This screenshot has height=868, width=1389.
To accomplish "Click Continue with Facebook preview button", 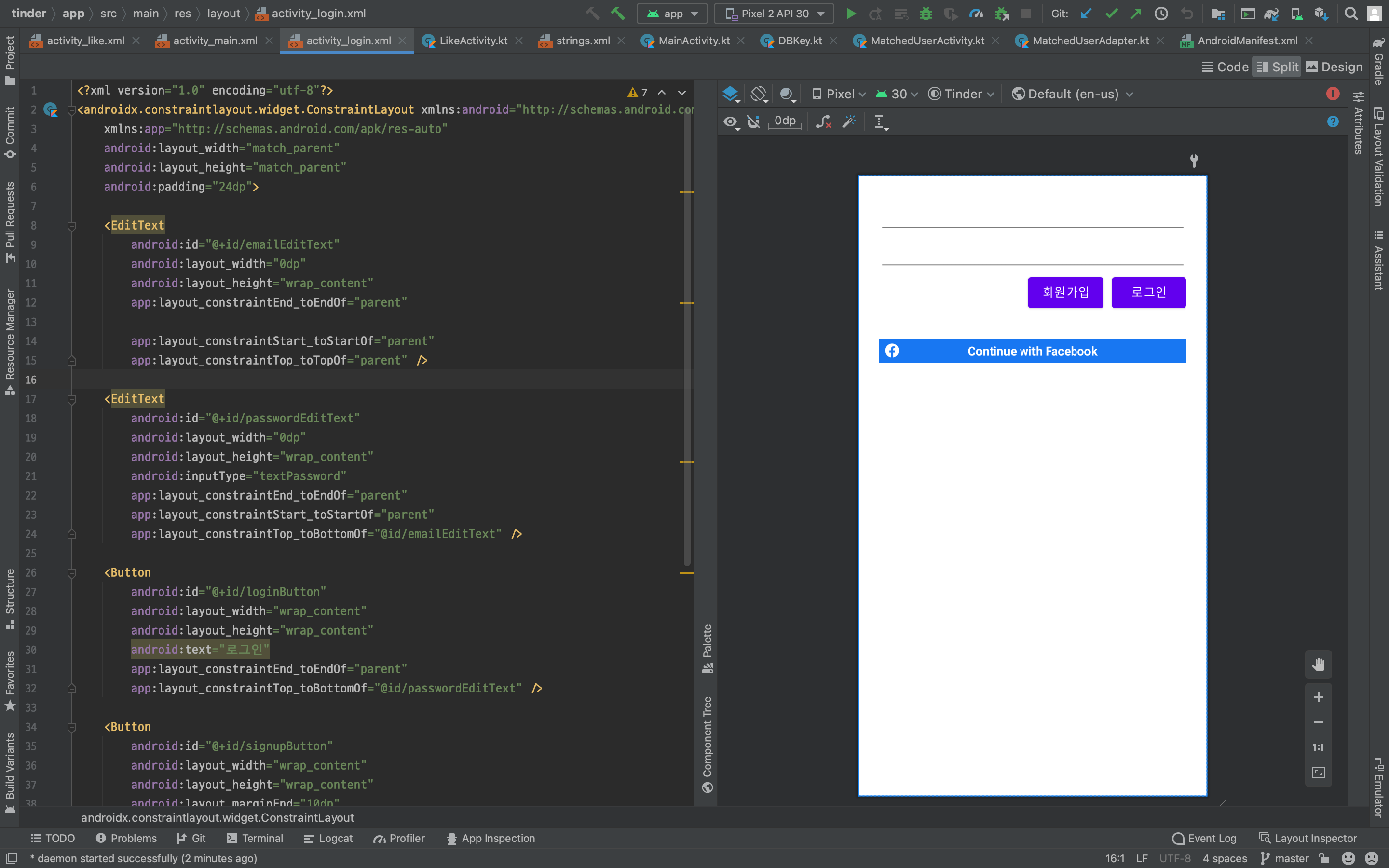I will pyautogui.click(x=1032, y=351).
